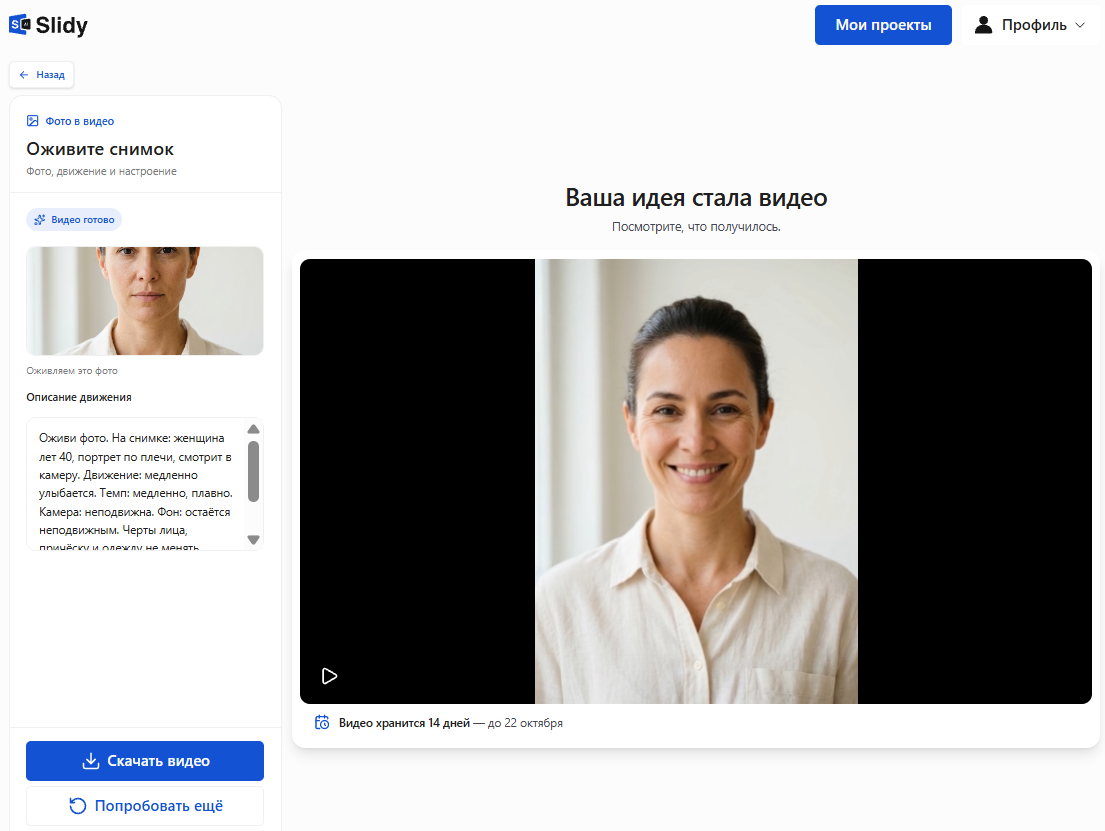Click the chevron next to Профиль
This screenshot has width=1105, height=831.
(x=1080, y=25)
